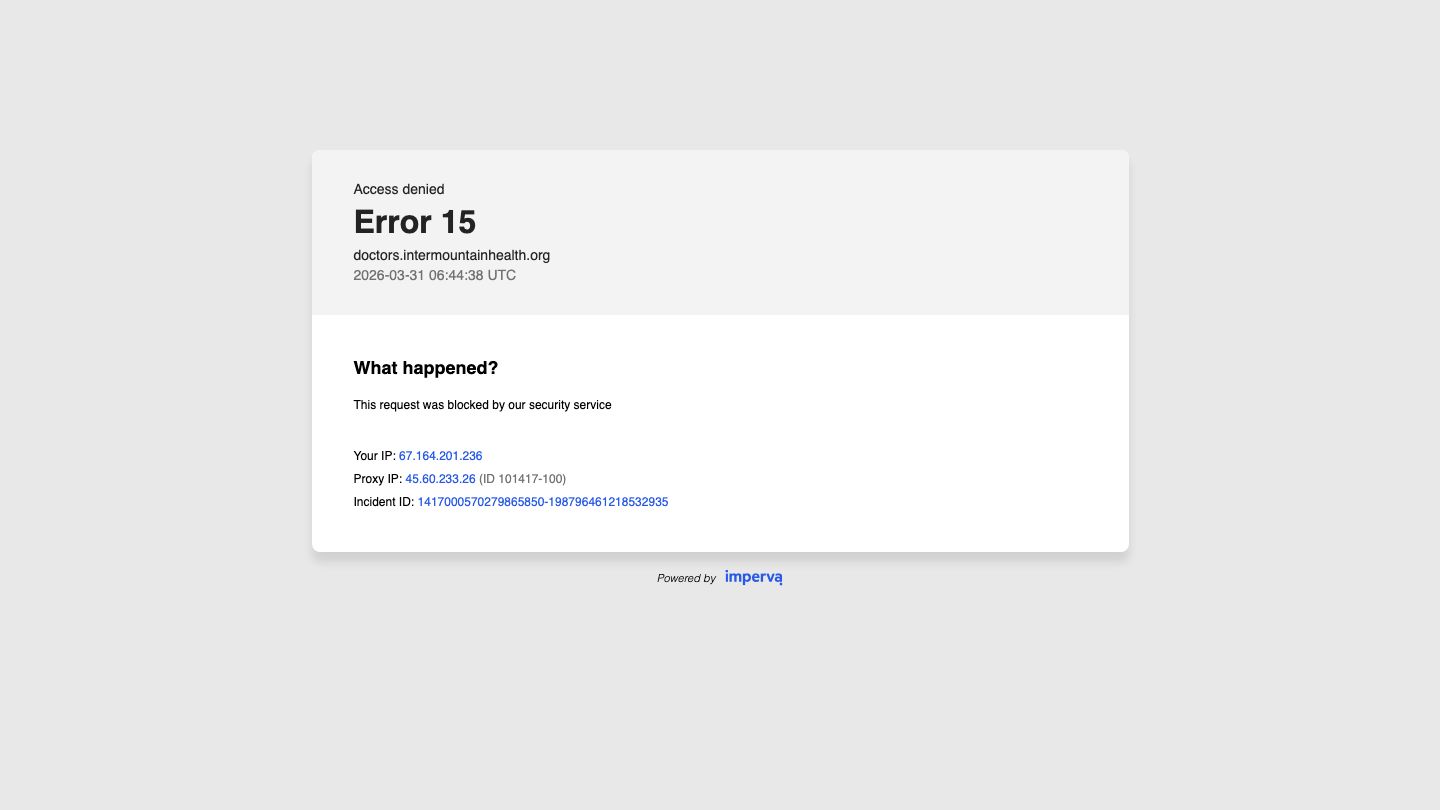1440x810 pixels.
Task: Click the Your IP label
Action: 374,456
